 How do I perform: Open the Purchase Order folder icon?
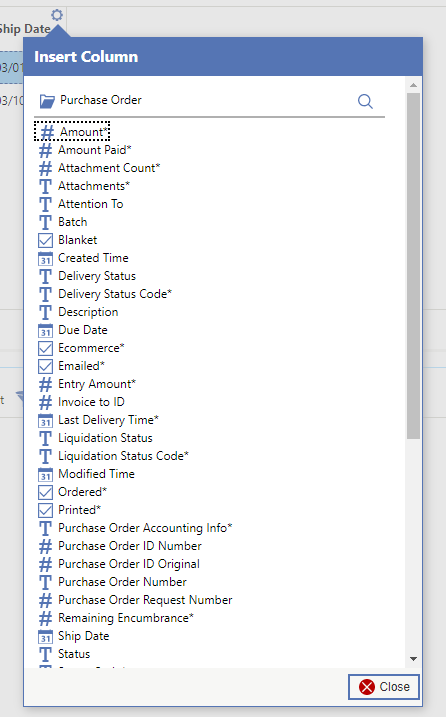(x=47, y=101)
